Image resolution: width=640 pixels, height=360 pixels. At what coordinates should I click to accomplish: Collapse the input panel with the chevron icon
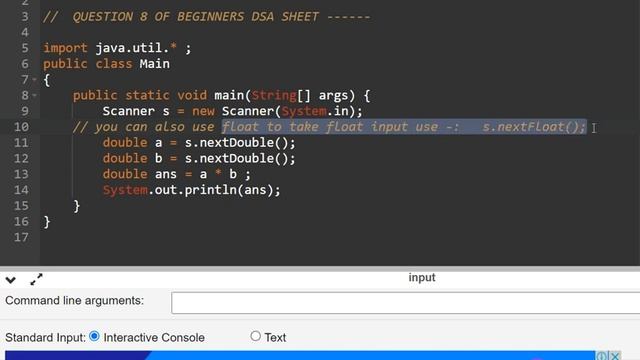pyautogui.click(x=11, y=280)
